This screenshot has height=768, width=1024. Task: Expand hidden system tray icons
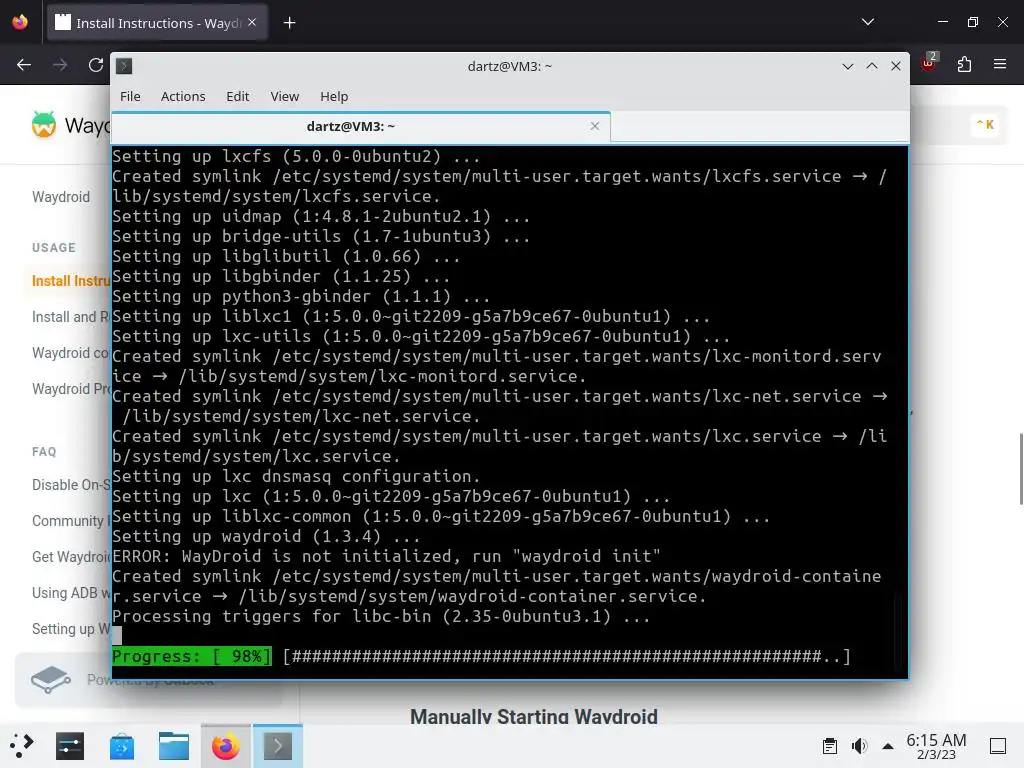[888, 746]
